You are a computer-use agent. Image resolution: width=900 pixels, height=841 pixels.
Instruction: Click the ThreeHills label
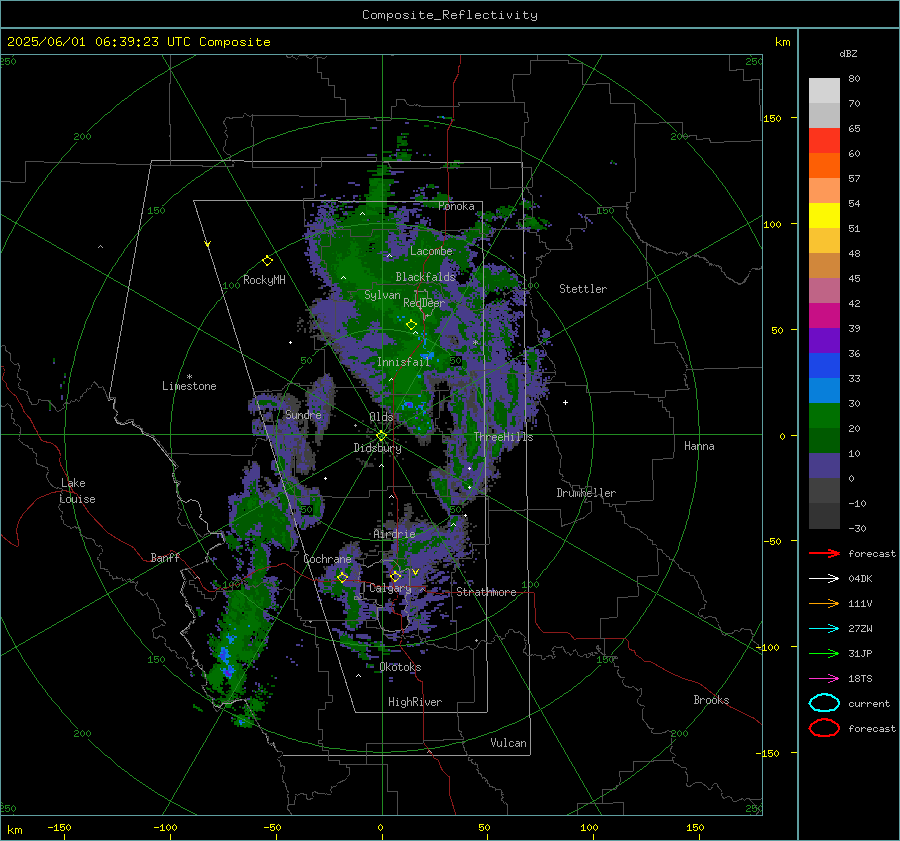point(503,437)
